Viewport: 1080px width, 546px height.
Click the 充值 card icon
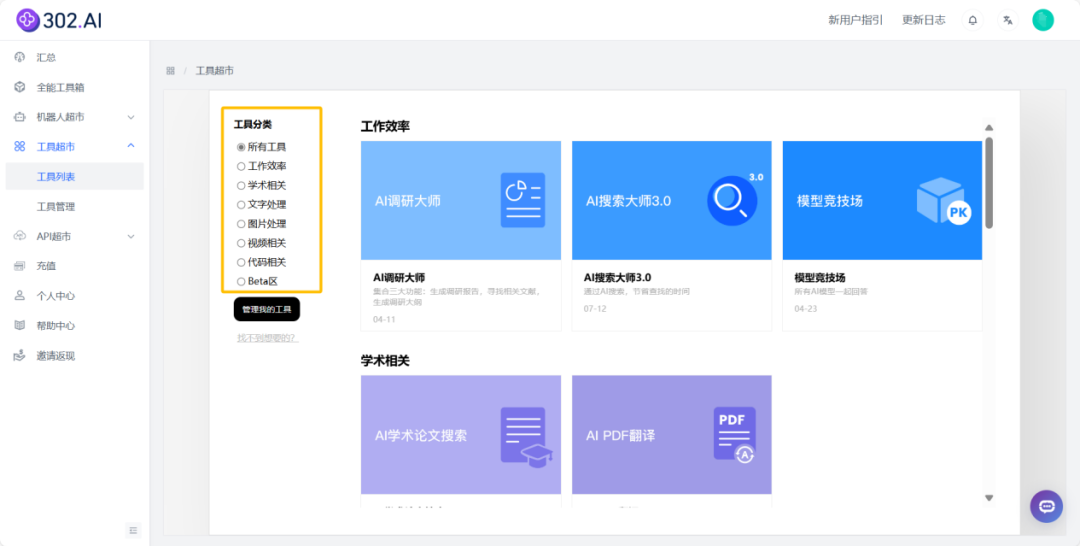pyautogui.click(x=20, y=266)
